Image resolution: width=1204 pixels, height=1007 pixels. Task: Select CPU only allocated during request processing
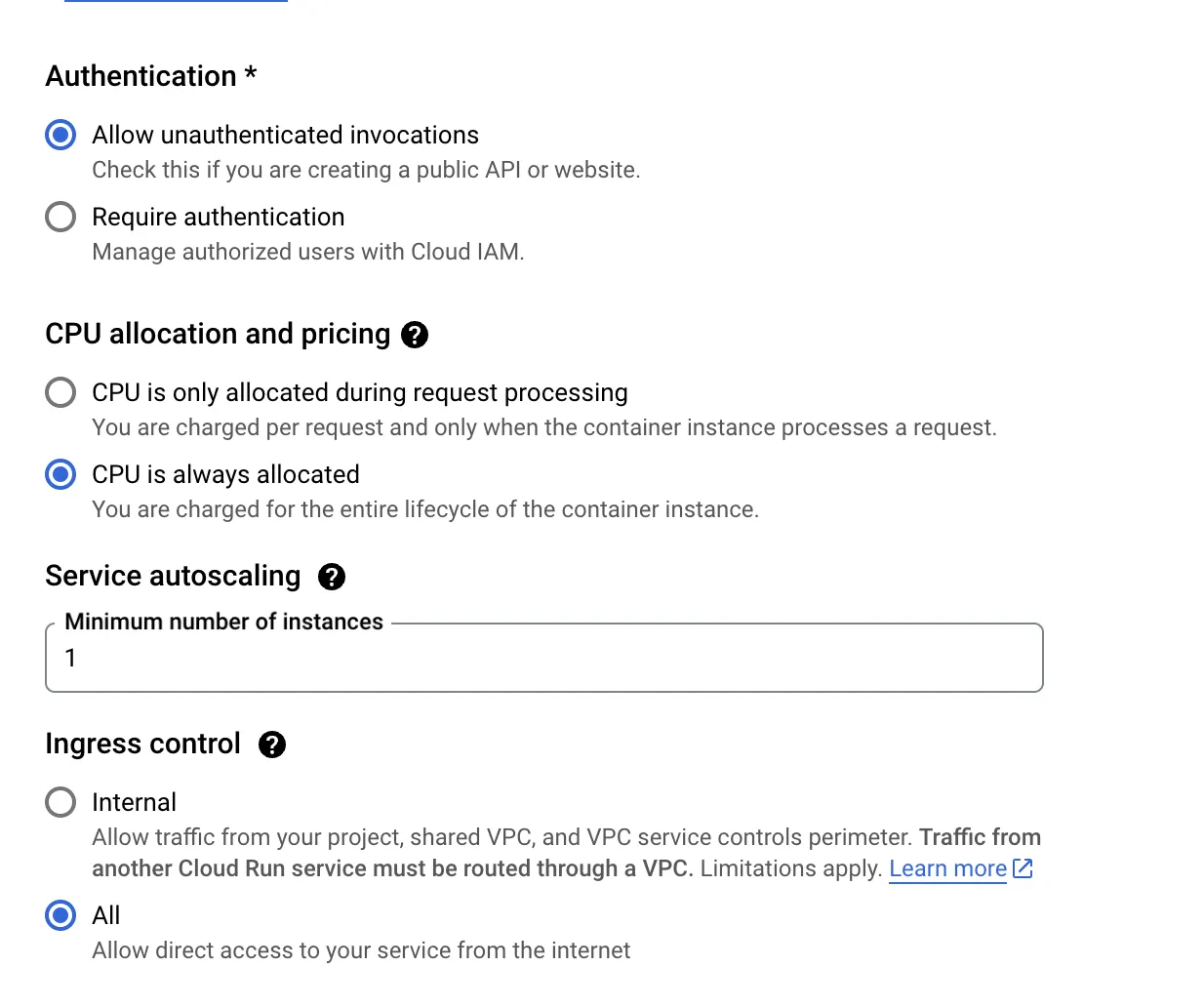60,392
